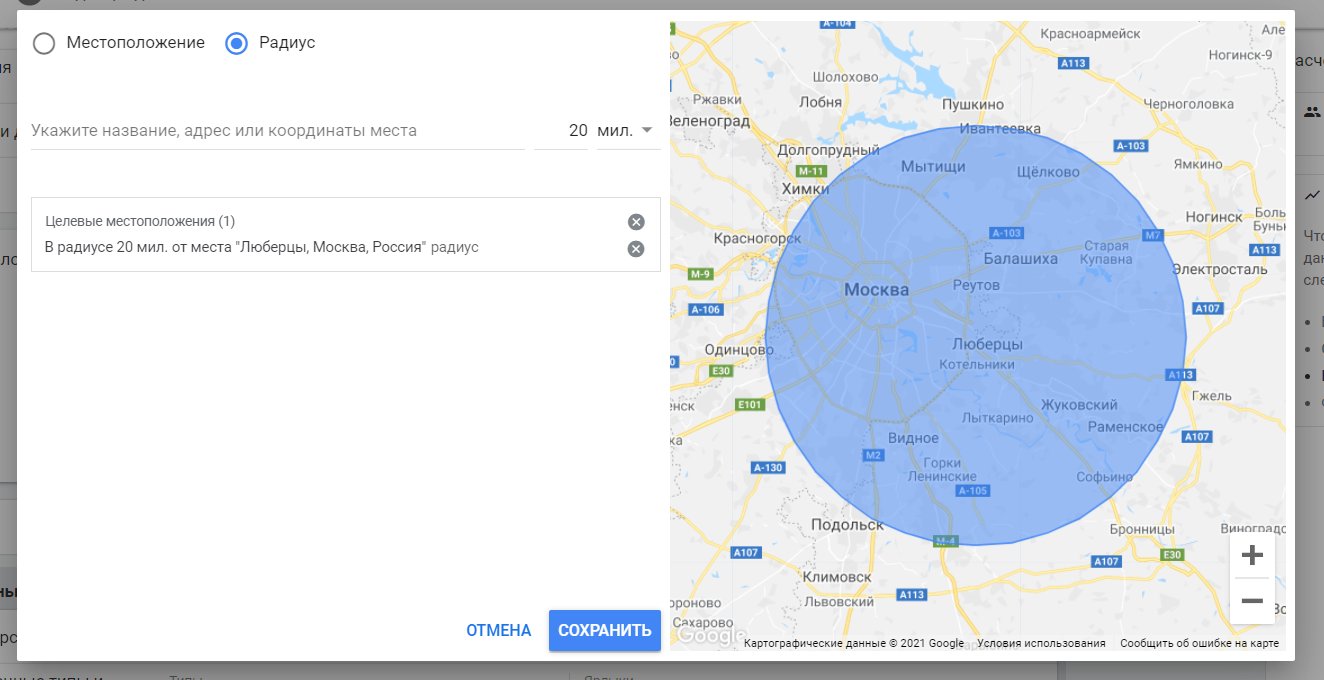Click the radius value field showing 20
Image resolution: width=1324 pixels, height=680 pixels.
pos(562,131)
